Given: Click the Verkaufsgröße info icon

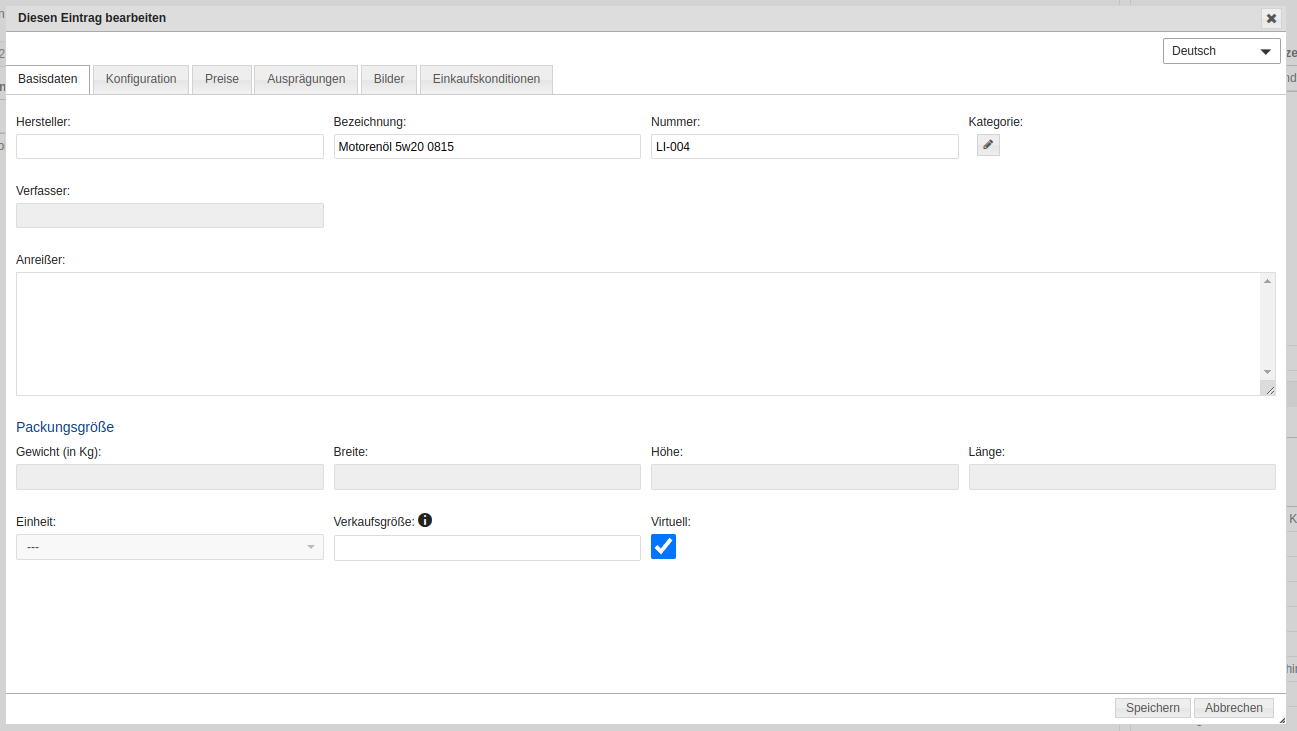Looking at the screenshot, I should click(x=425, y=520).
